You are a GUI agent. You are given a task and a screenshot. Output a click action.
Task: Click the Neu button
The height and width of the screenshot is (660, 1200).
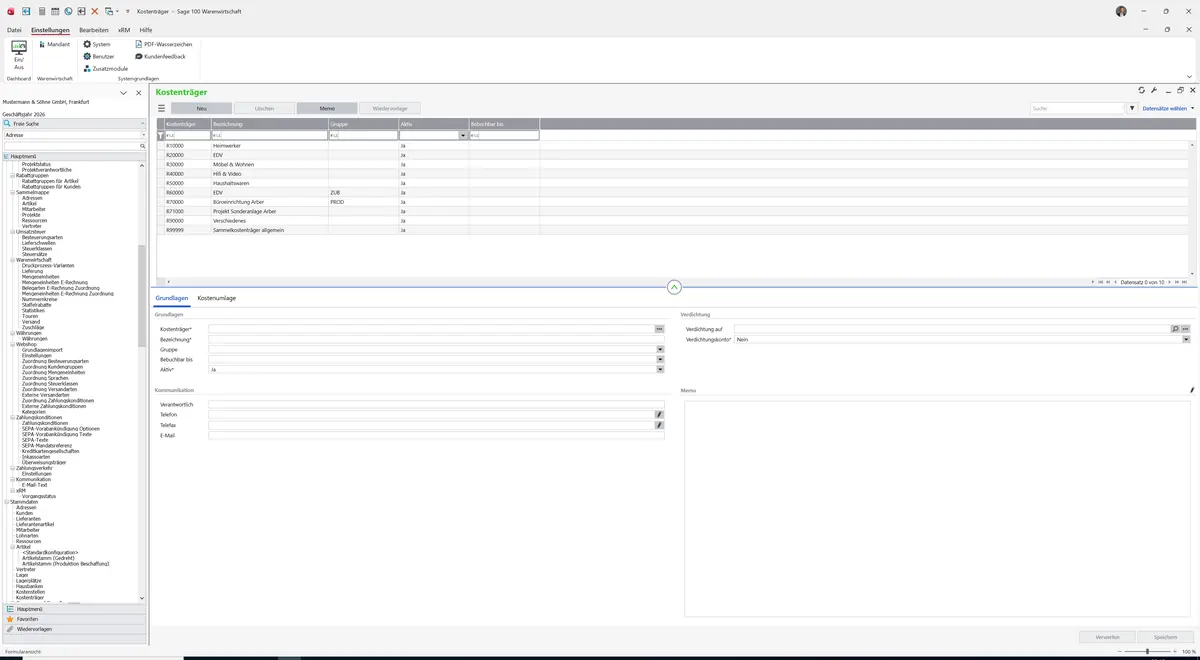coord(201,108)
